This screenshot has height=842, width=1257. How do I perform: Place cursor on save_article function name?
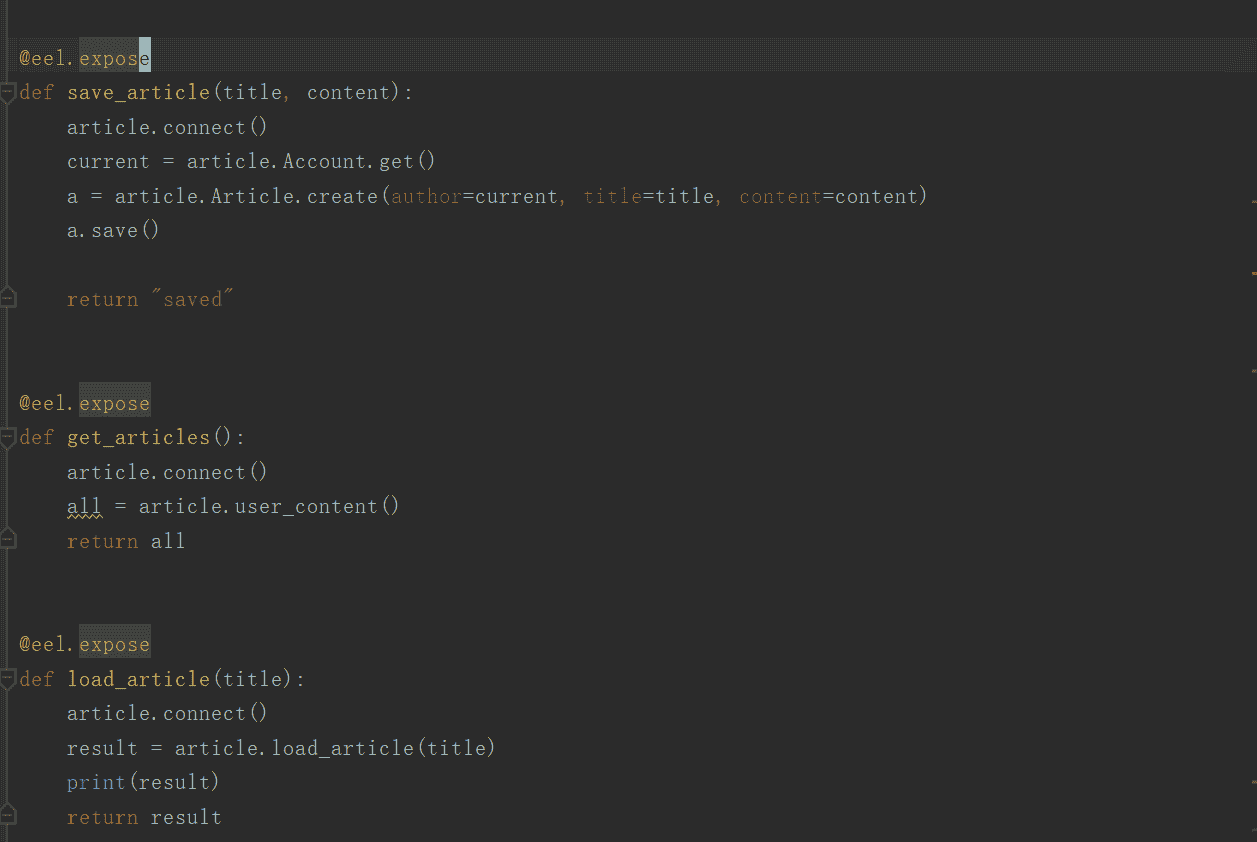click(x=138, y=93)
